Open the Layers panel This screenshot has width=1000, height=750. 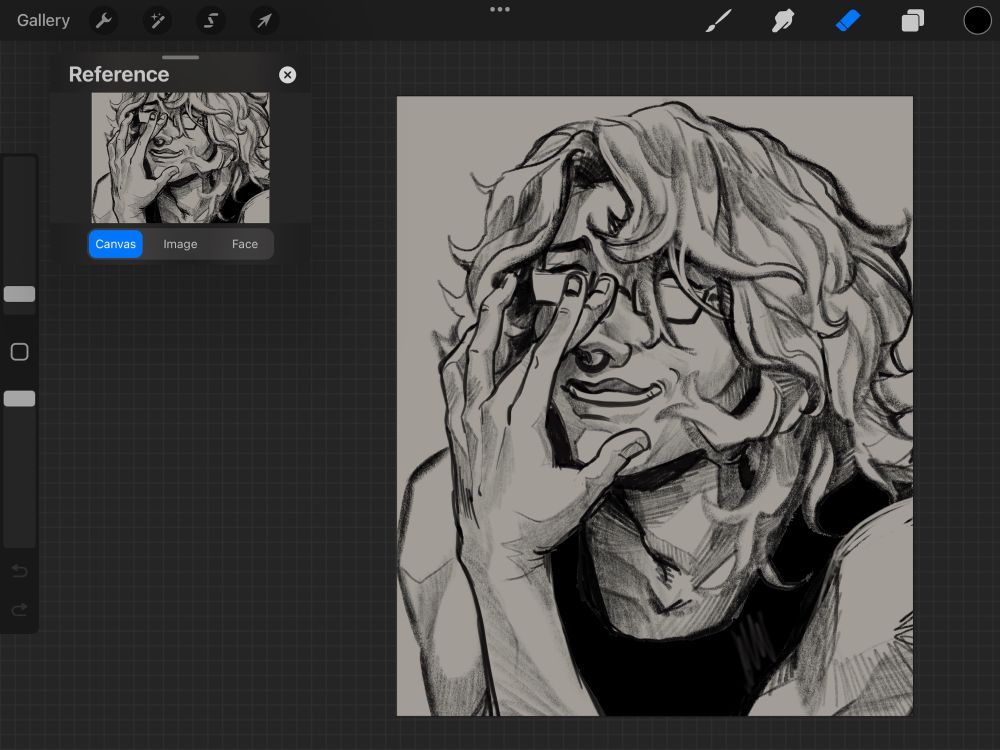tap(912, 21)
